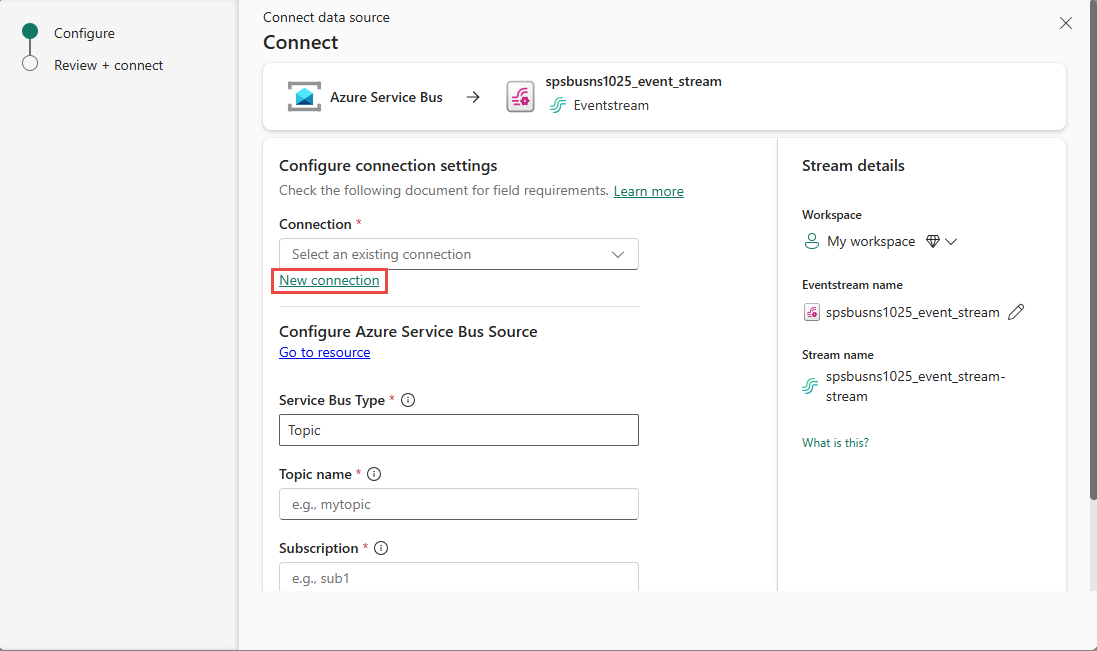Click the Eventstream destination icon in header
1097x651 pixels.
click(520, 97)
